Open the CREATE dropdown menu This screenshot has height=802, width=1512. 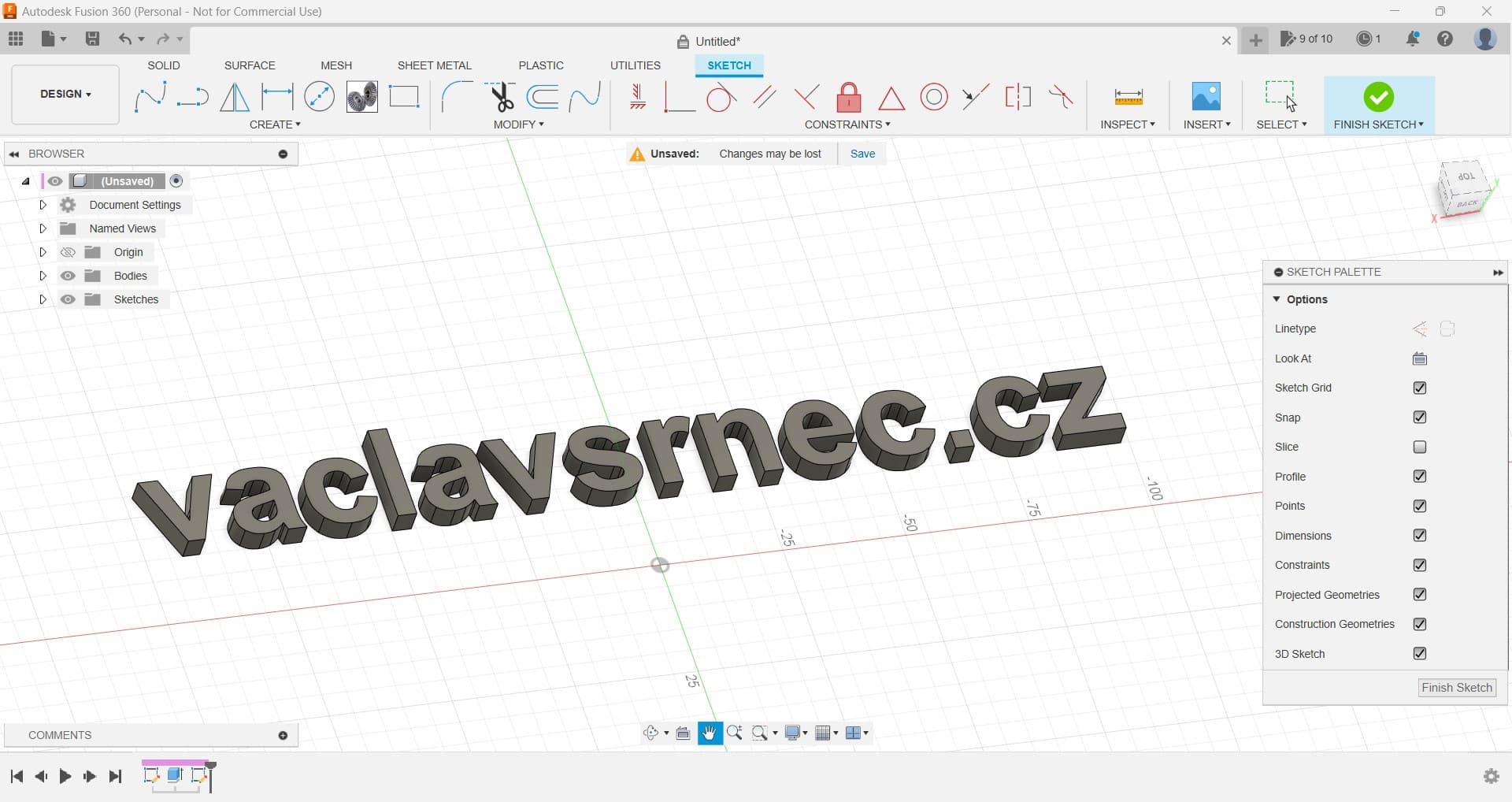(275, 124)
